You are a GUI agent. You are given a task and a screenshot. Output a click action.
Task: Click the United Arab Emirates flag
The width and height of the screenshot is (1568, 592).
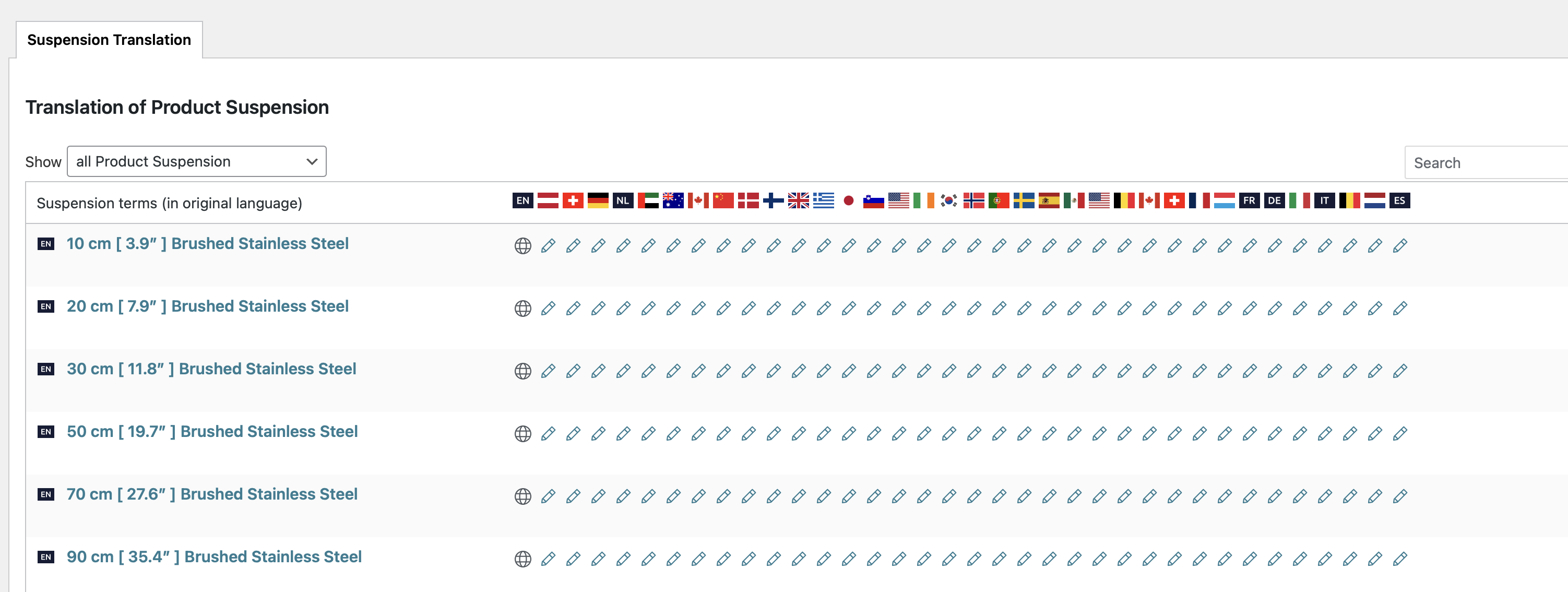pos(648,200)
